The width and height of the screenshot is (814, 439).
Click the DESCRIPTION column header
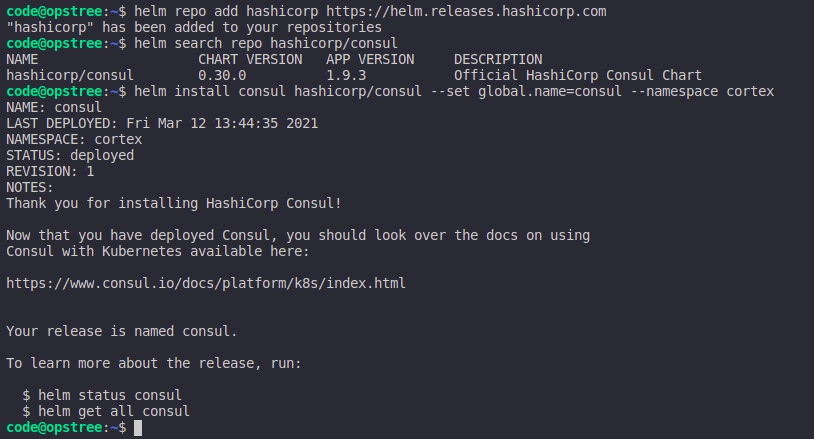click(498, 59)
